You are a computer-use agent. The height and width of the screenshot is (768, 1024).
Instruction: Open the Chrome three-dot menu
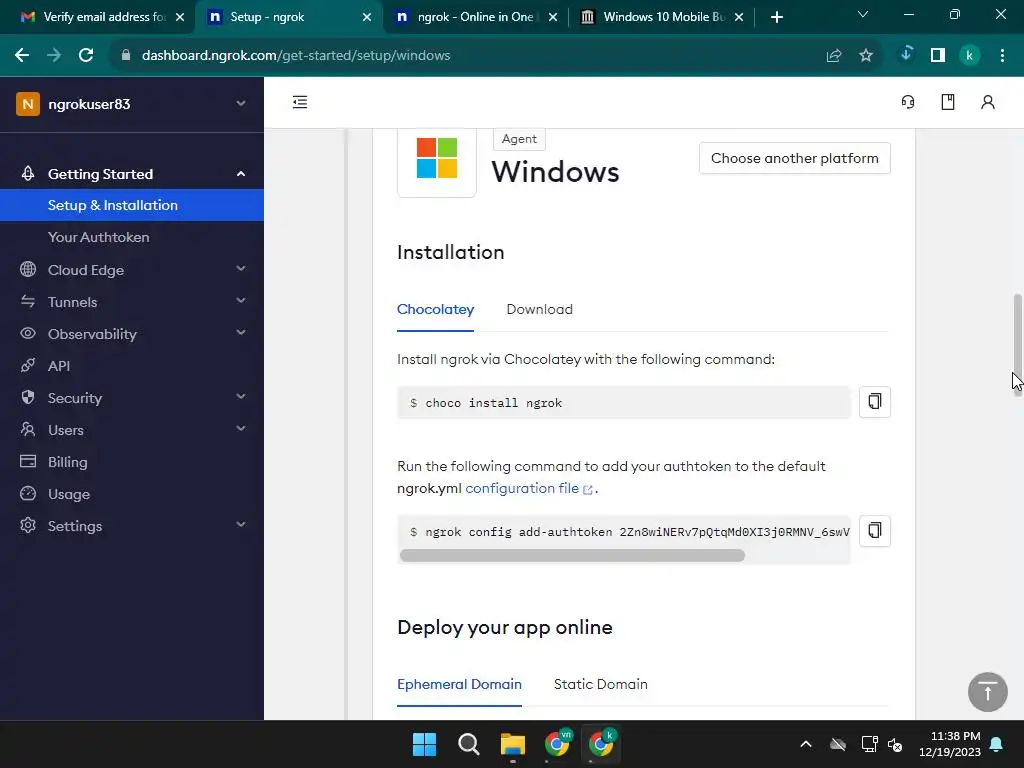tap(1002, 56)
